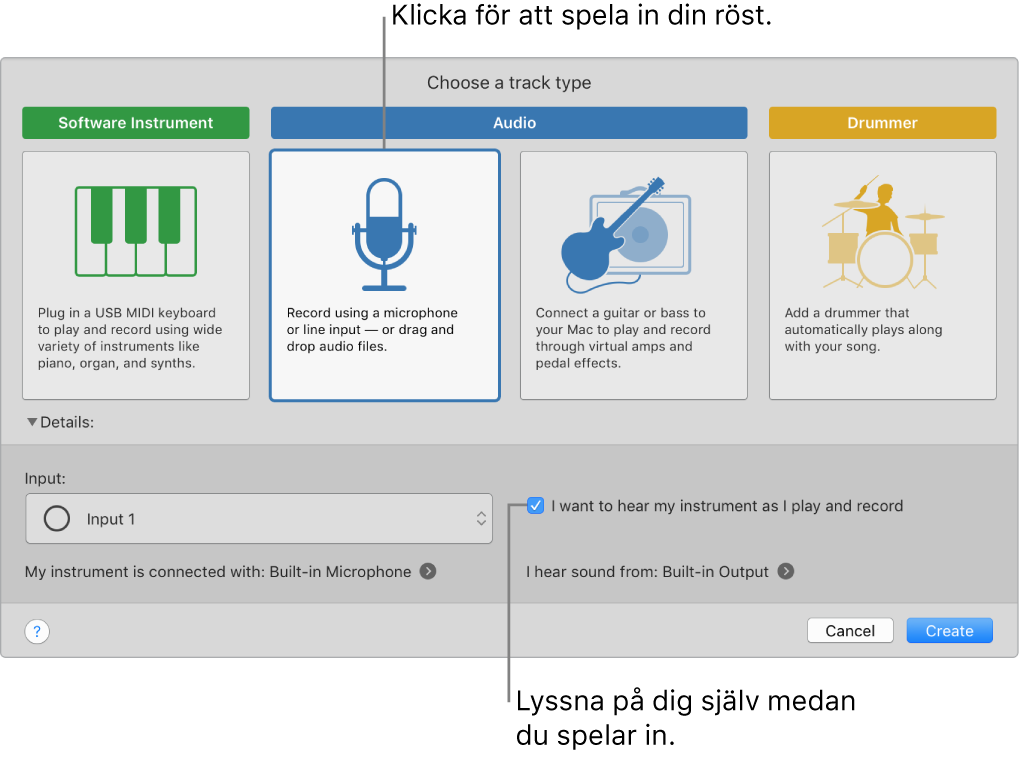
Task: Create the new audio track
Action: [948, 630]
